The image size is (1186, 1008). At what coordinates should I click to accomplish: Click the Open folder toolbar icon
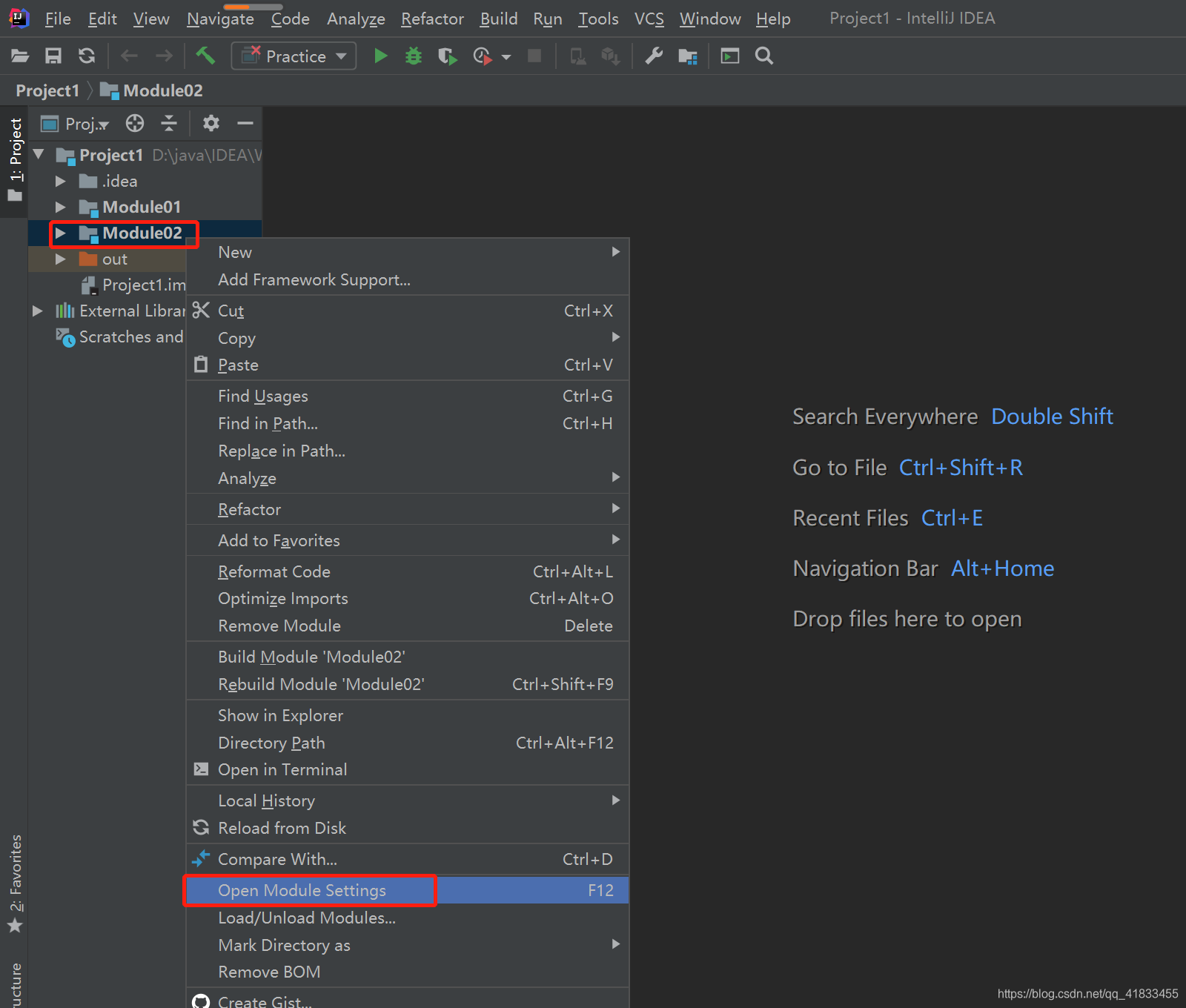tap(20, 56)
